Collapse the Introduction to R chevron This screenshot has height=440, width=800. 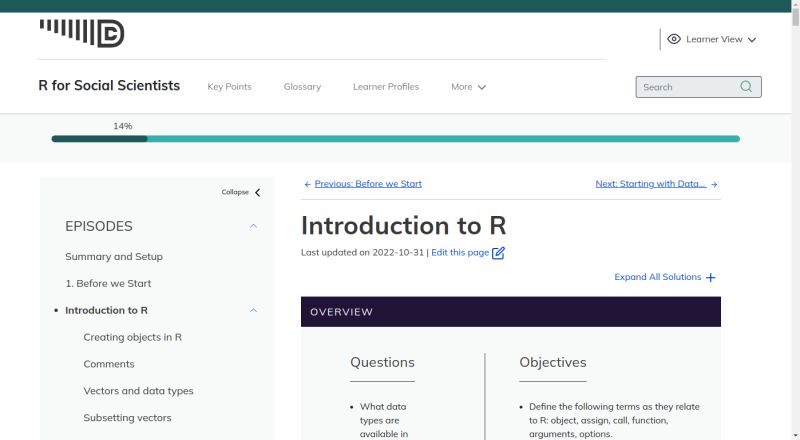point(254,310)
